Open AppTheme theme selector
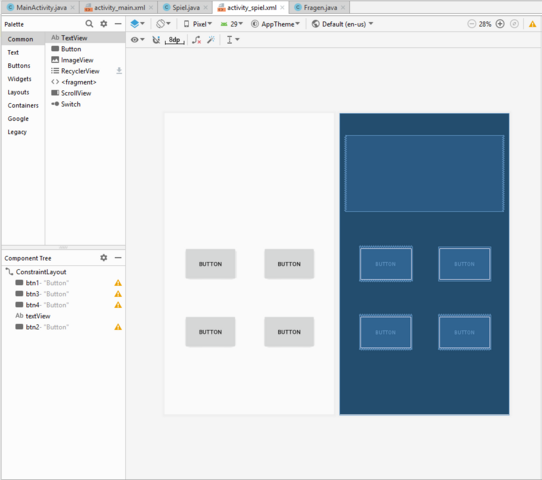The height and width of the screenshot is (480, 542). (x=275, y=24)
